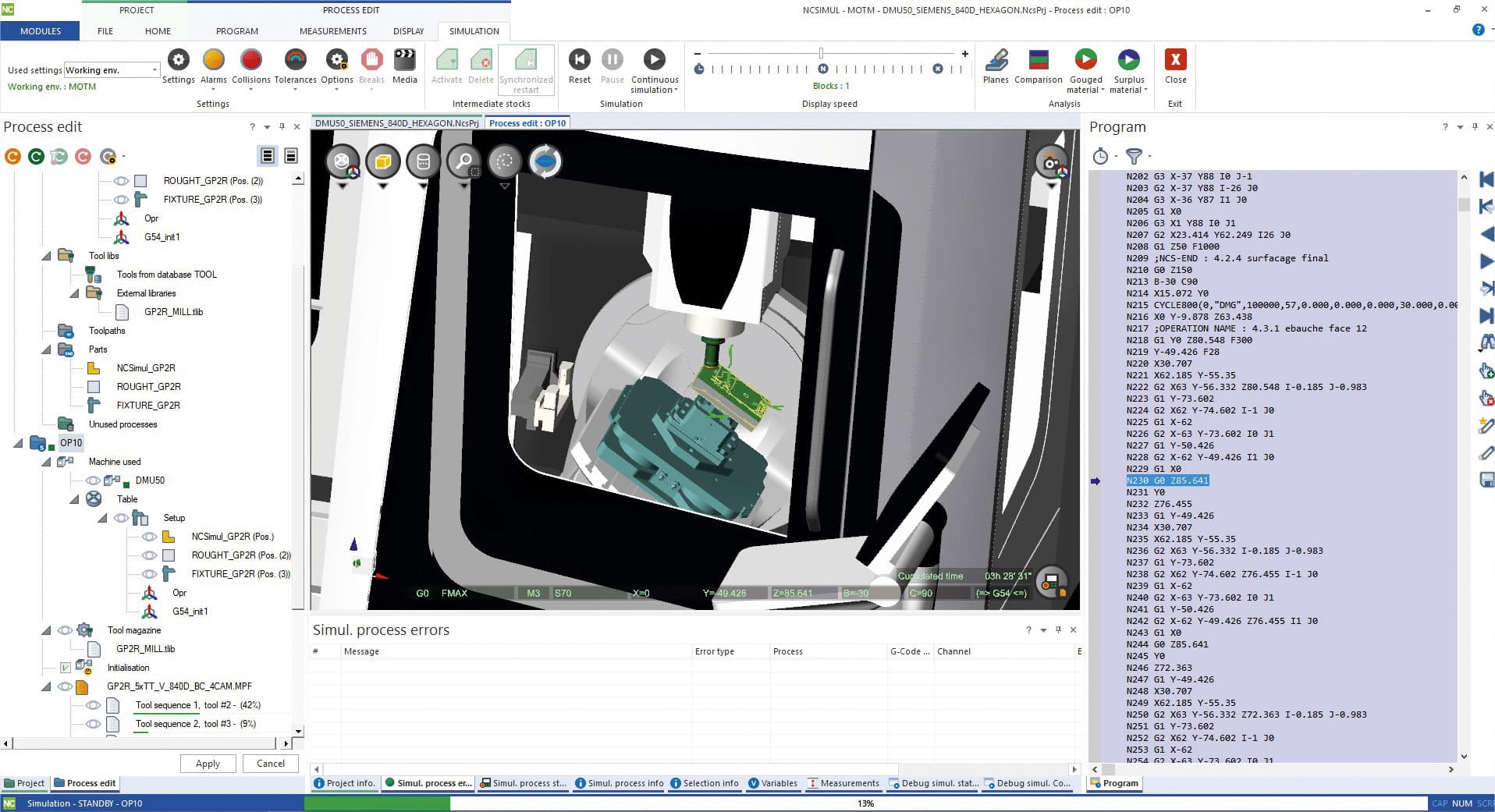1495x812 pixels.
Task: Toggle the Initialisation checkbox
Action: (66, 668)
